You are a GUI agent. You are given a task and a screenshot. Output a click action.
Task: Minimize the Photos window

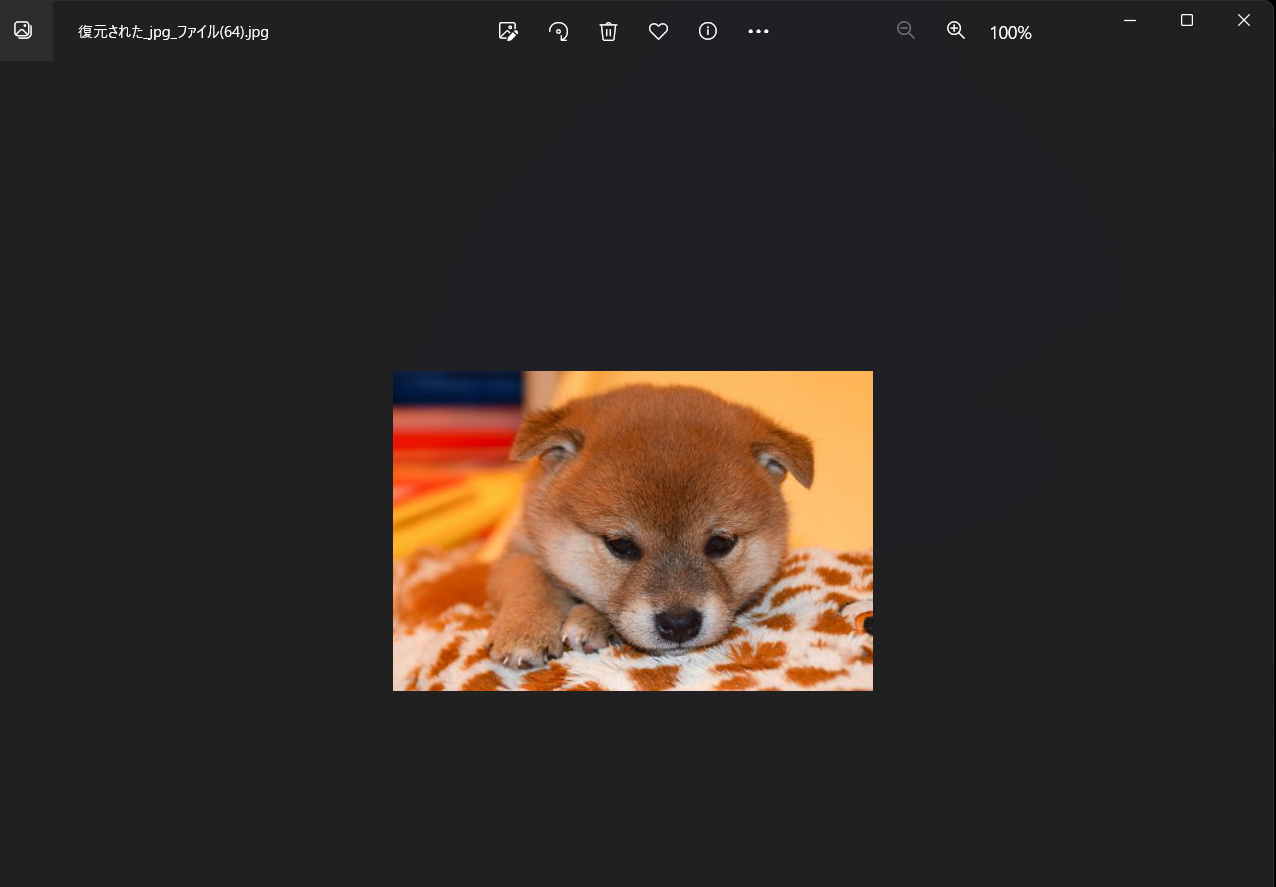tap(1129, 20)
